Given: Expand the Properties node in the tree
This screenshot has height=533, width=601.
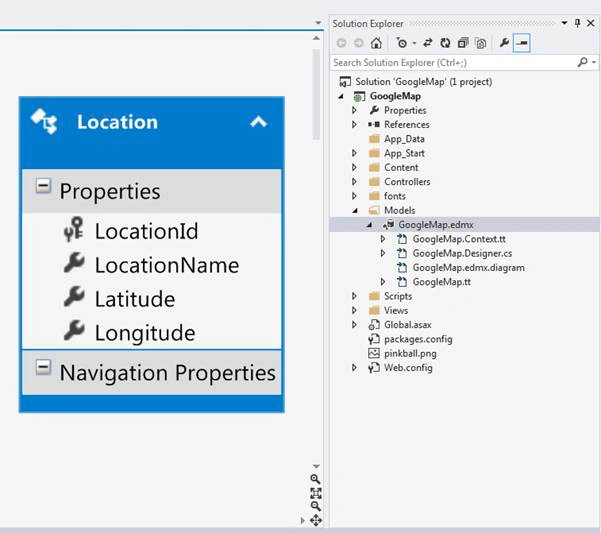Looking at the screenshot, I should (354, 110).
